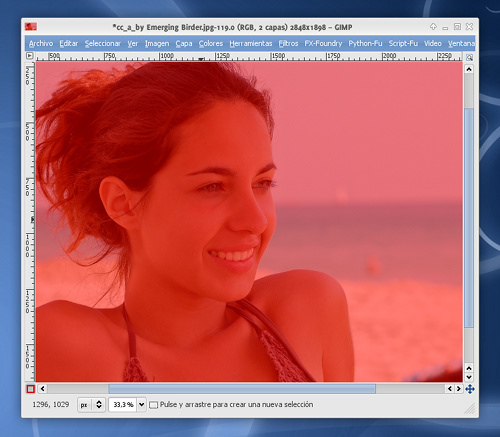Open the Seleccionar menu
The image size is (500, 437).
pyautogui.click(x=102, y=44)
